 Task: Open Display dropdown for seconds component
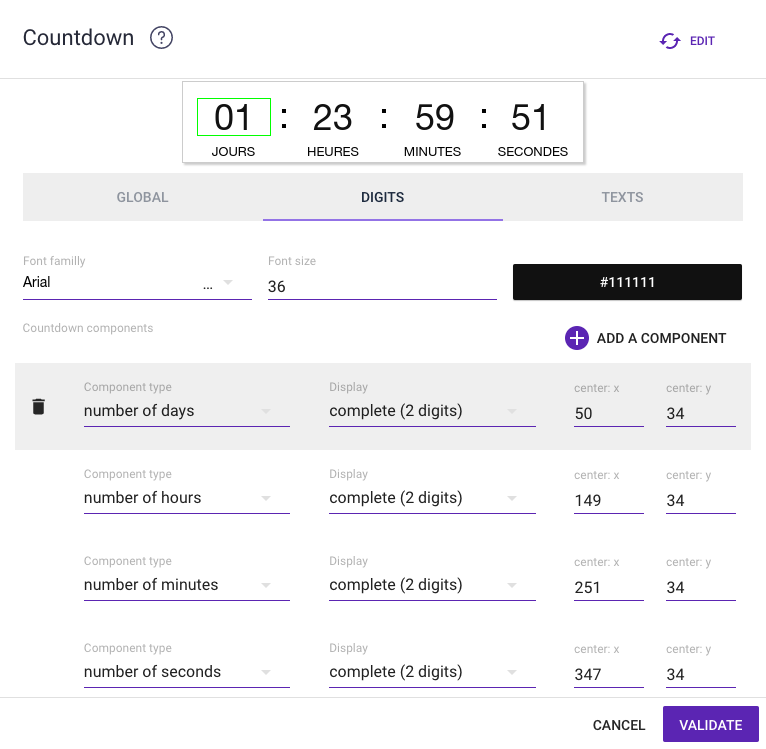point(431,672)
